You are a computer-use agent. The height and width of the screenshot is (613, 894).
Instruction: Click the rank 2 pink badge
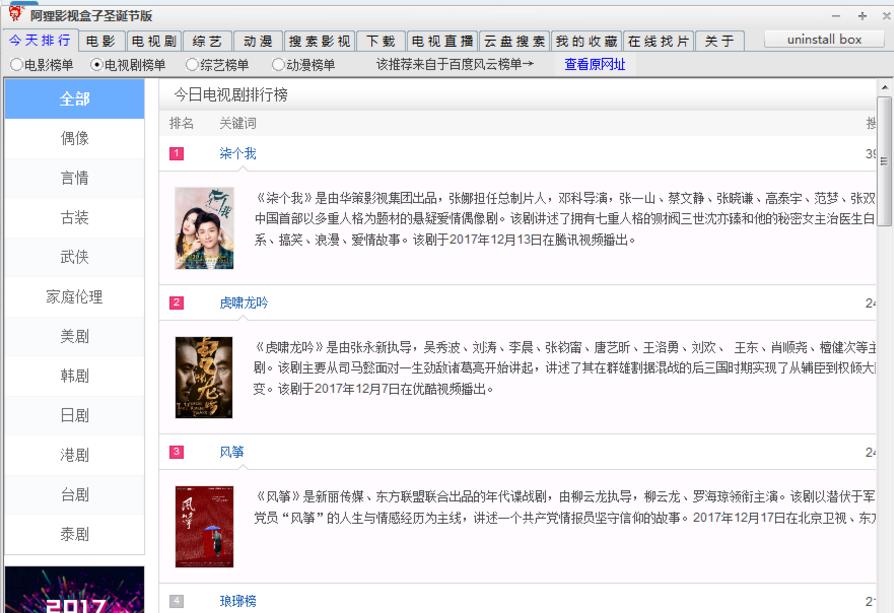click(177, 303)
